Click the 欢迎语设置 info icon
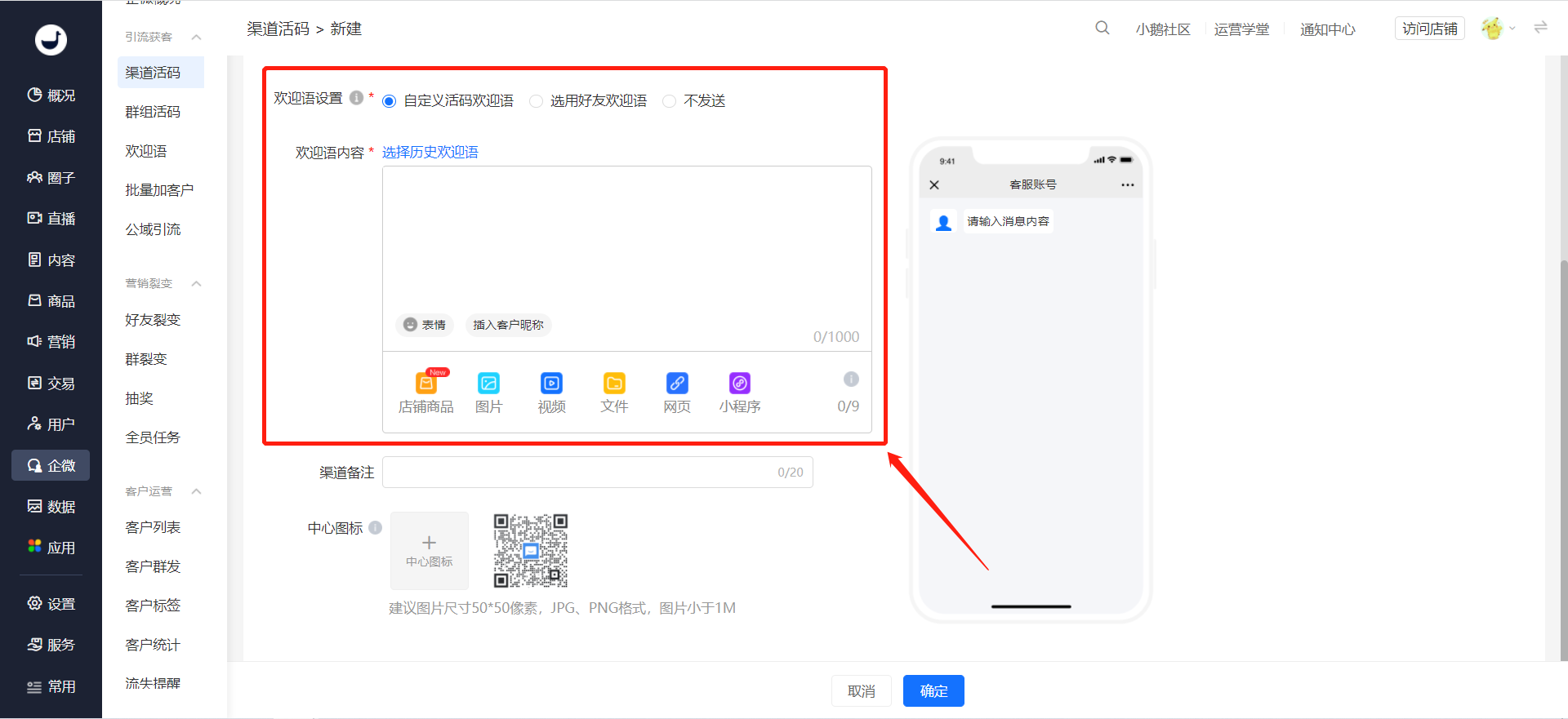Viewport: 1568px width, 719px height. tap(356, 98)
